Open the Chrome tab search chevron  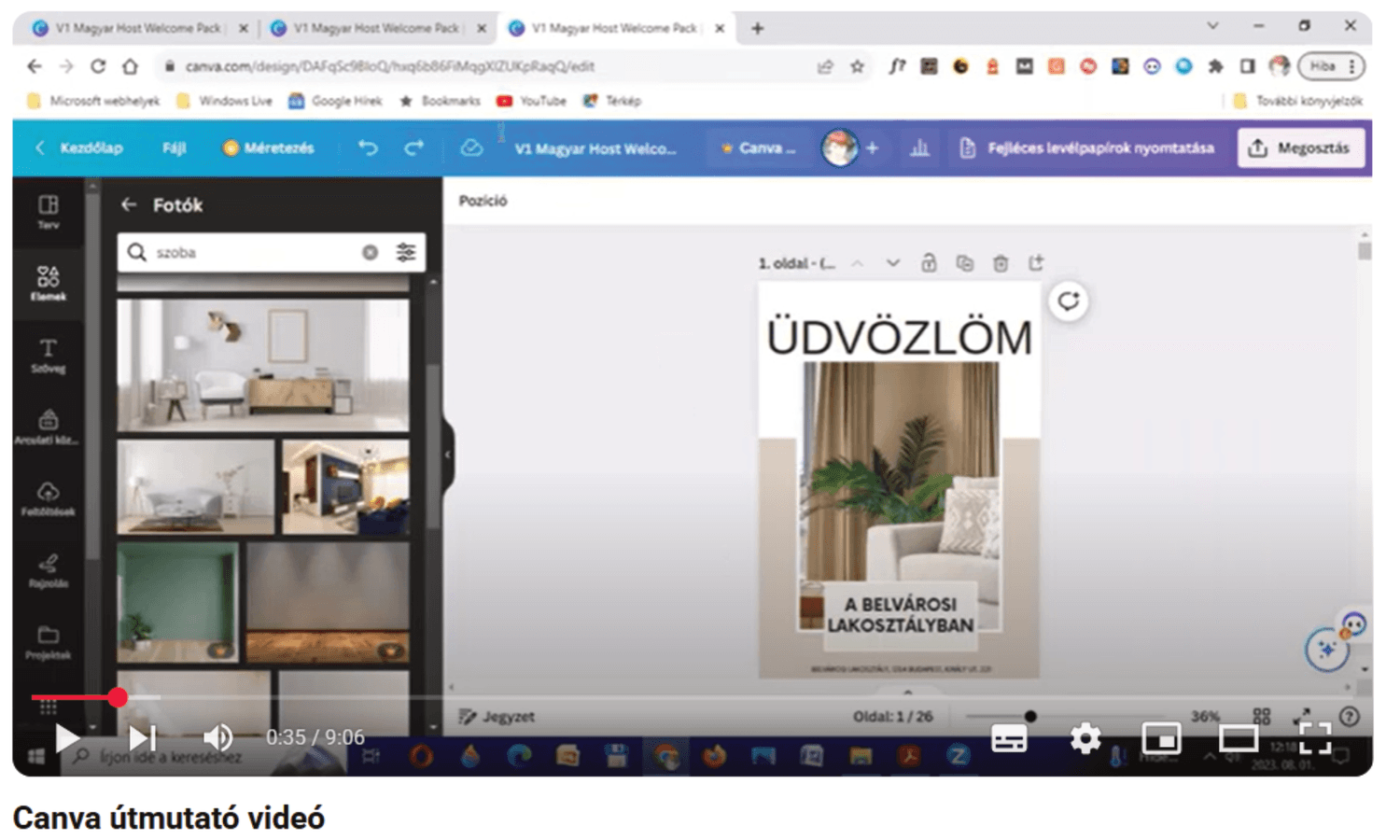coord(1212,26)
